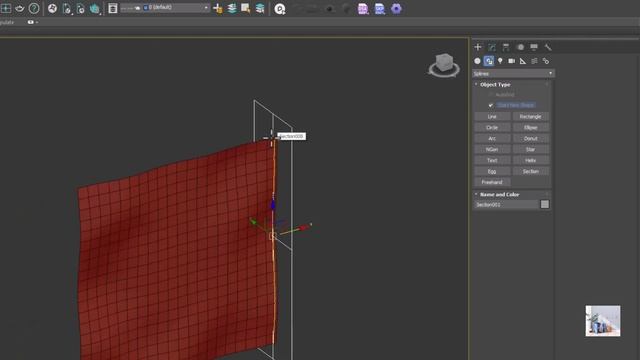Open the Hierarchy panel tab
This screenshot has height=360, width=640.
tap(506, 47)
